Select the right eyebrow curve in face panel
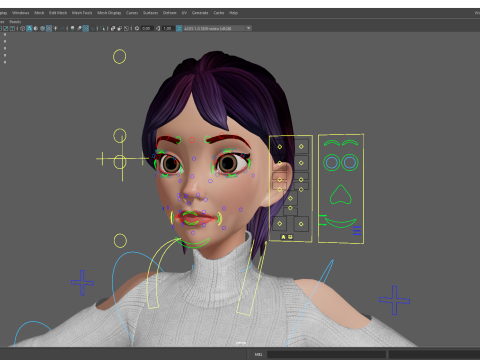Image resolution: width=480 pixels, height=360 pixels. click(350, 143)
